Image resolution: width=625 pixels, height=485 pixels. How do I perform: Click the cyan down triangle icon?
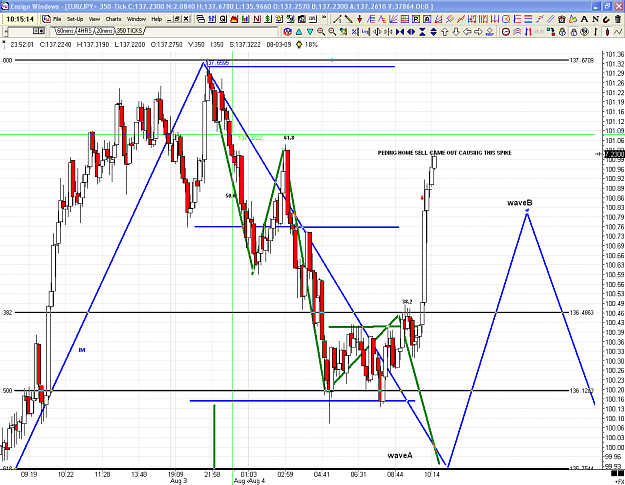click(310, 31)
